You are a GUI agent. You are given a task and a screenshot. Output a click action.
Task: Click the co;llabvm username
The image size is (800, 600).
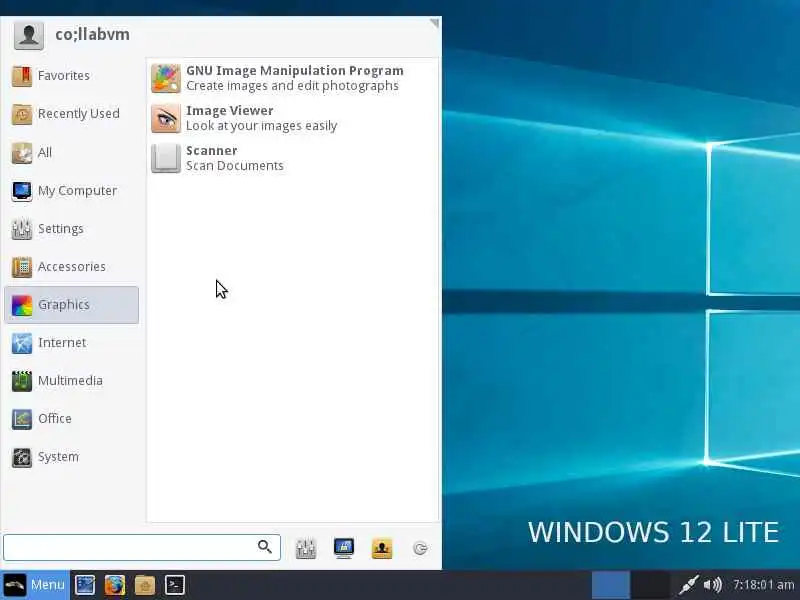coord(92,35)
